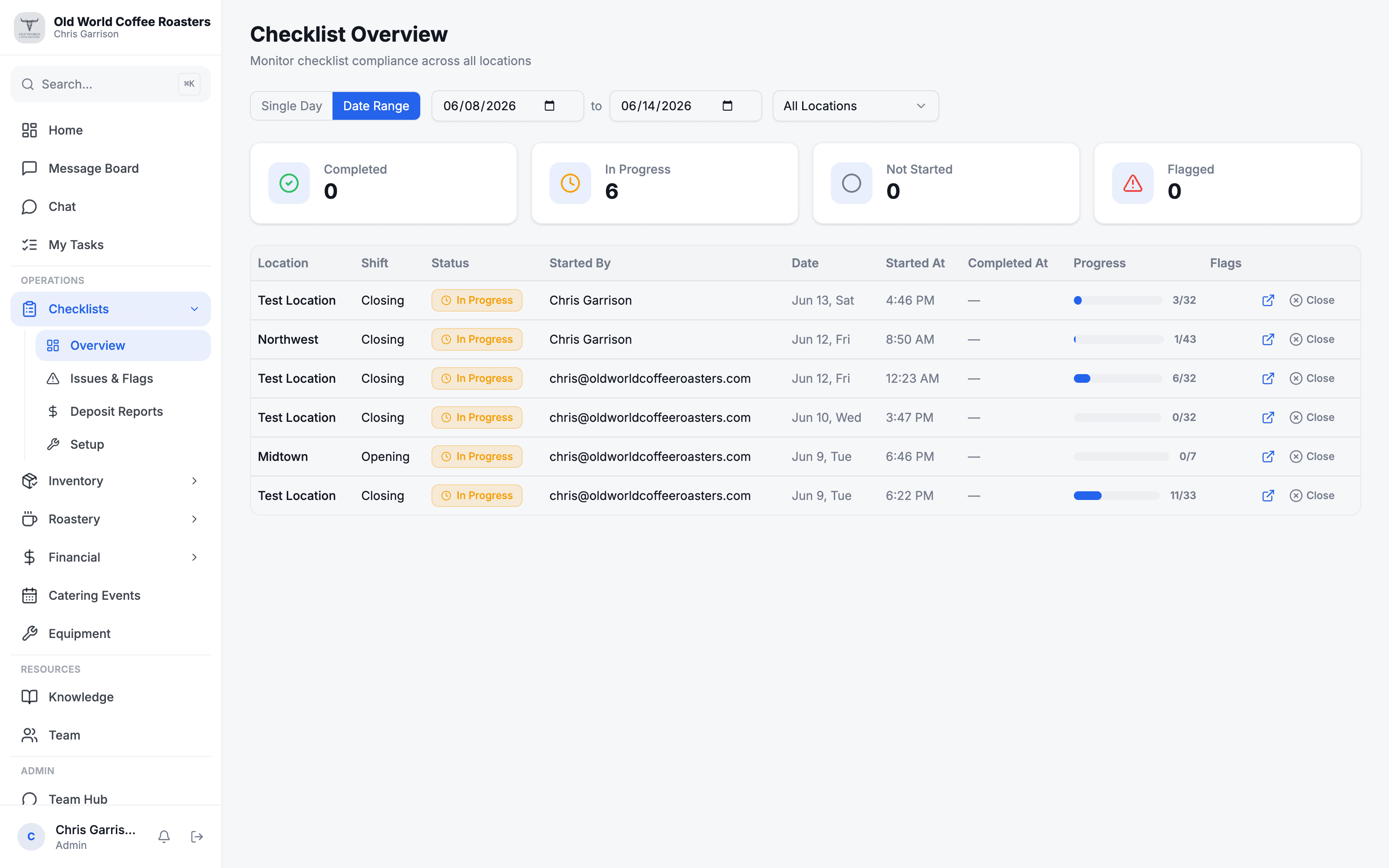
Task: Open Catering Events page
Action: [111, 595]
